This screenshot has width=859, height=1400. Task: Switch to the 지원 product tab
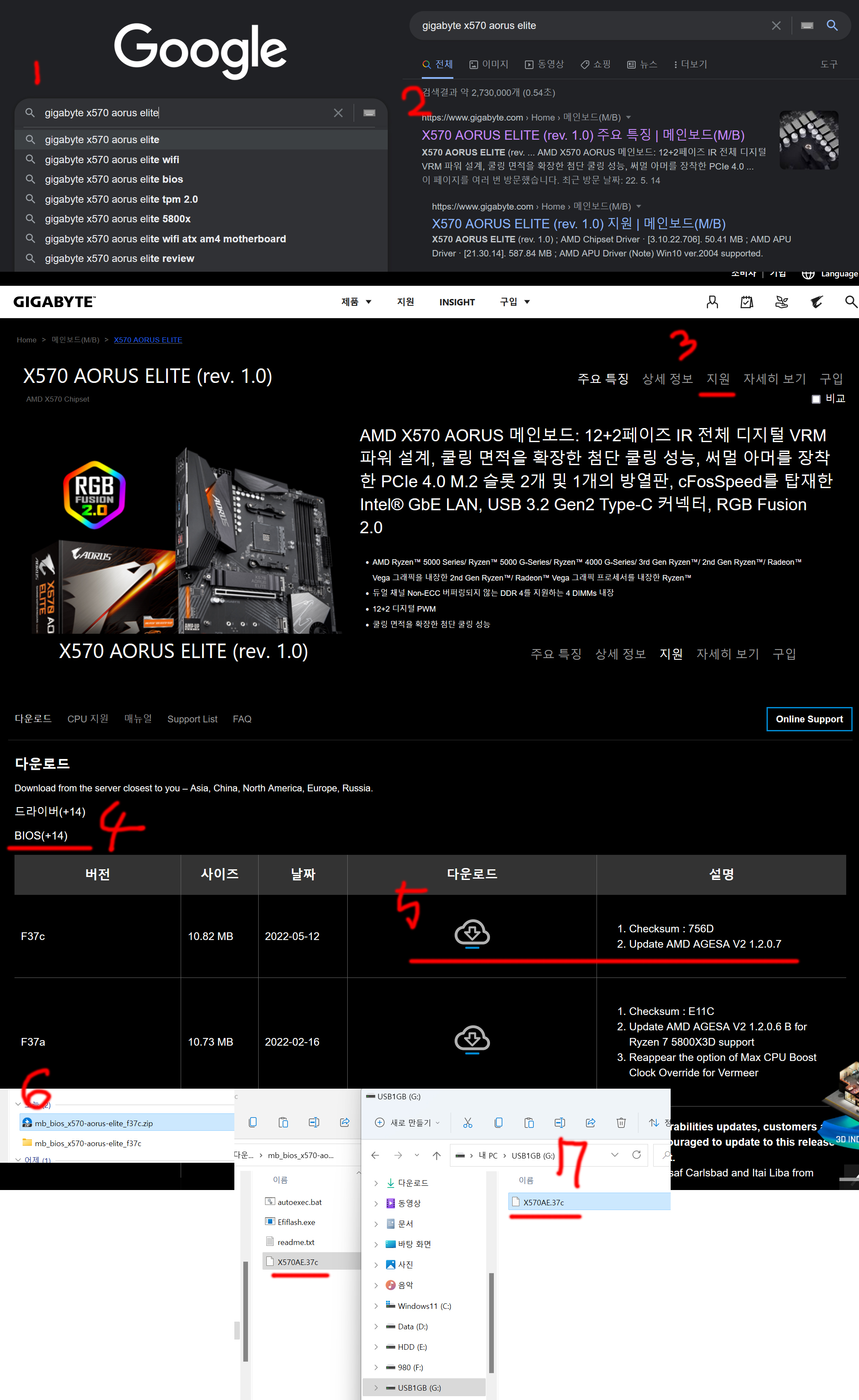718,379
